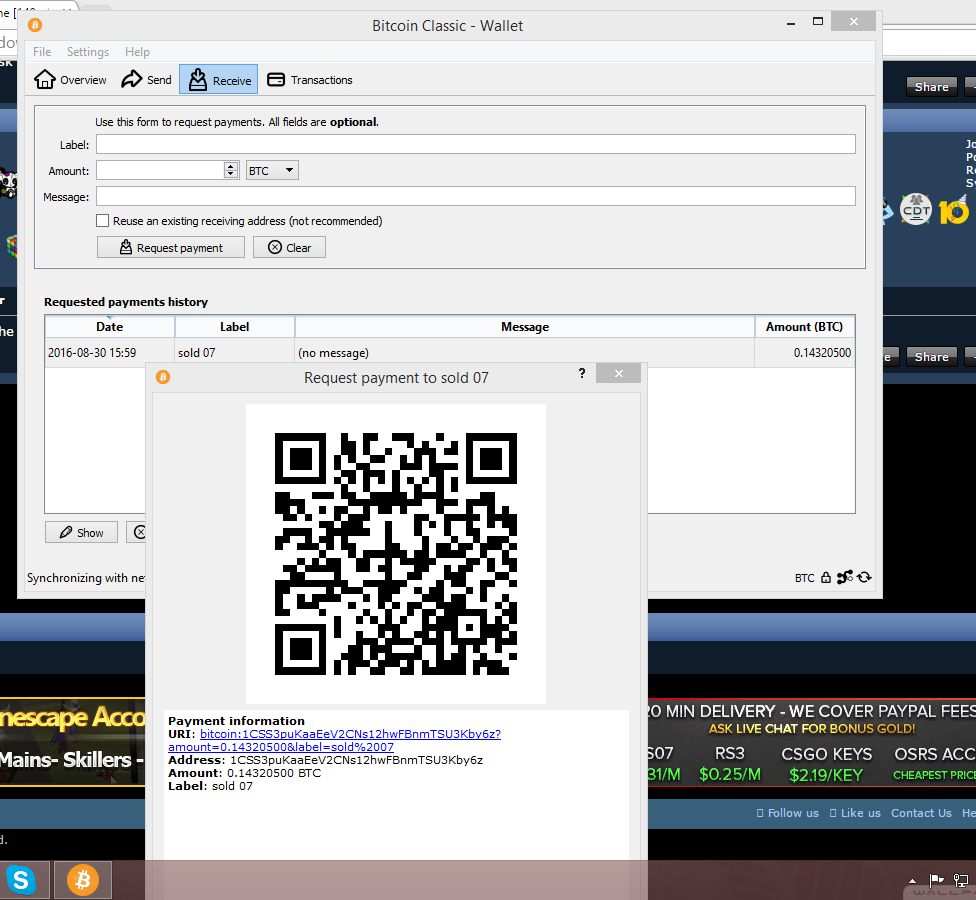The image size is (976, 900).
Task: Click upper Share button in browser page
Action: pyautogui.click(x=931, y=87)
